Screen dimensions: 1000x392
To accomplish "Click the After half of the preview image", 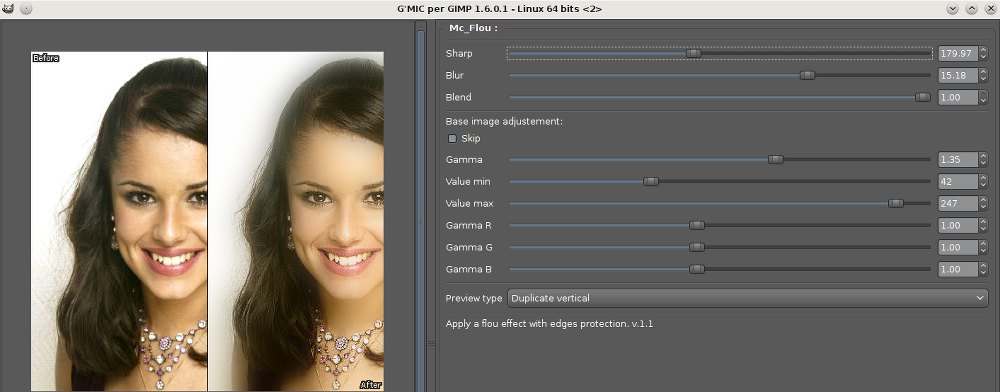I will 296,221.
